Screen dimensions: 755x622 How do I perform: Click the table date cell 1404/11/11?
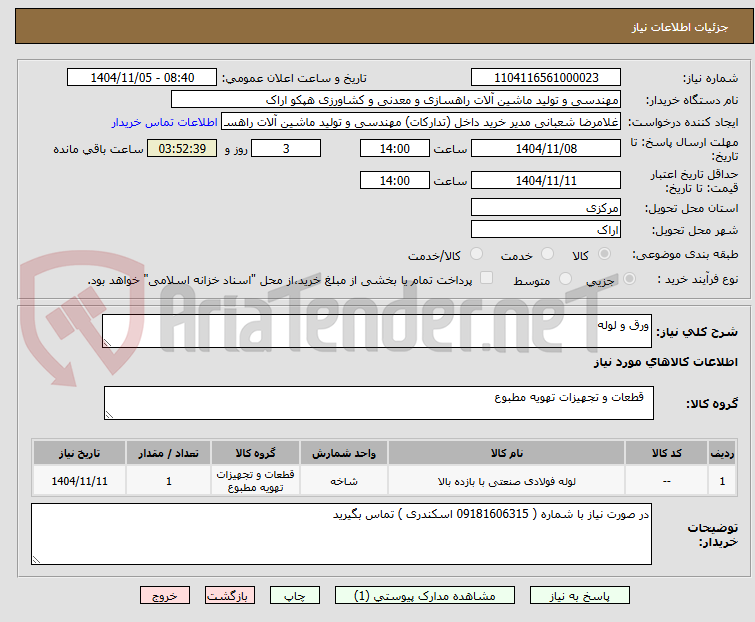tap(79, 481)
